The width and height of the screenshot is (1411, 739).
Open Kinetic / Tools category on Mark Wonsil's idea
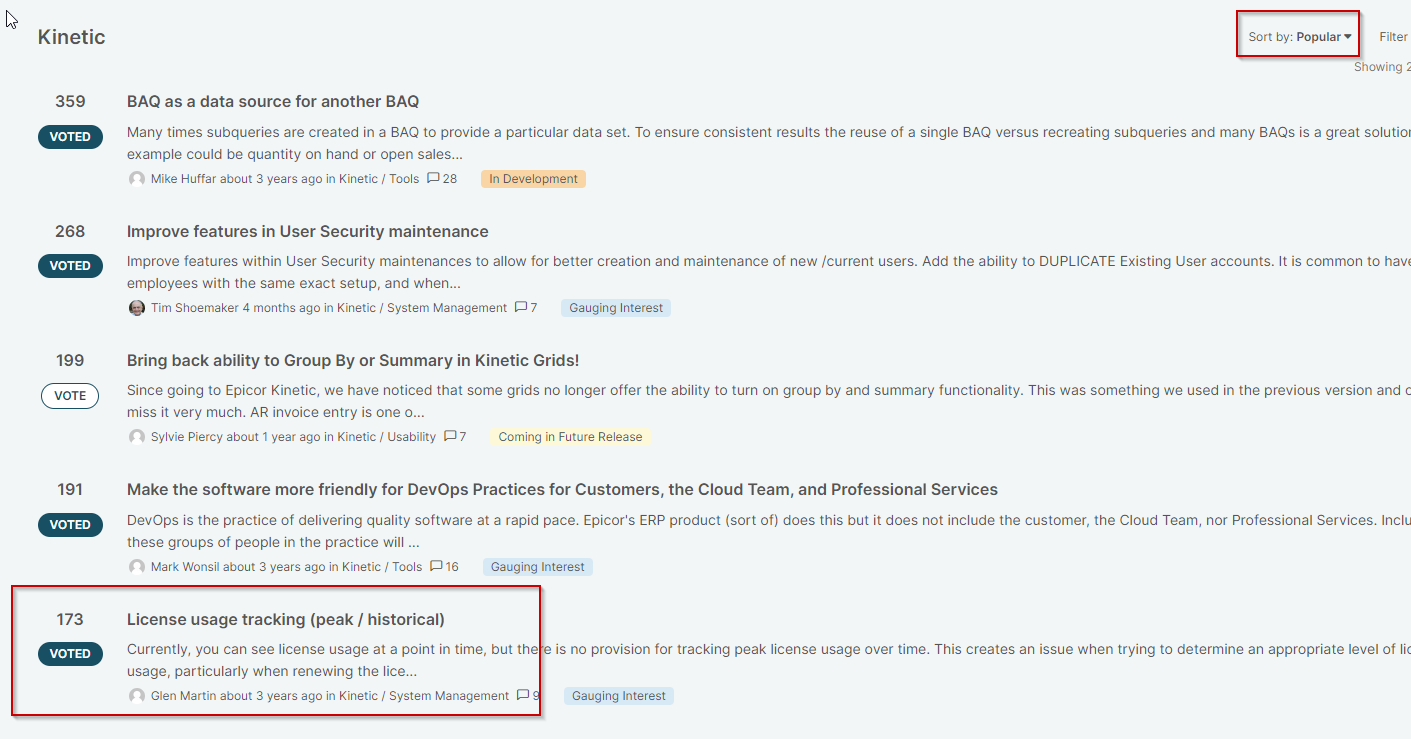tap(382, 567)
